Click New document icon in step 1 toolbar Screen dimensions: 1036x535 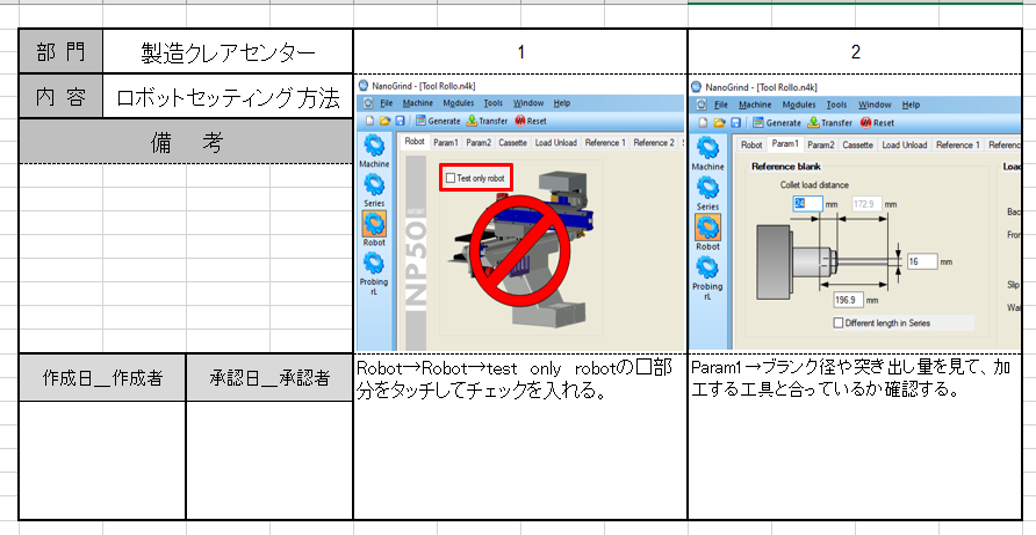coord(370,122)
